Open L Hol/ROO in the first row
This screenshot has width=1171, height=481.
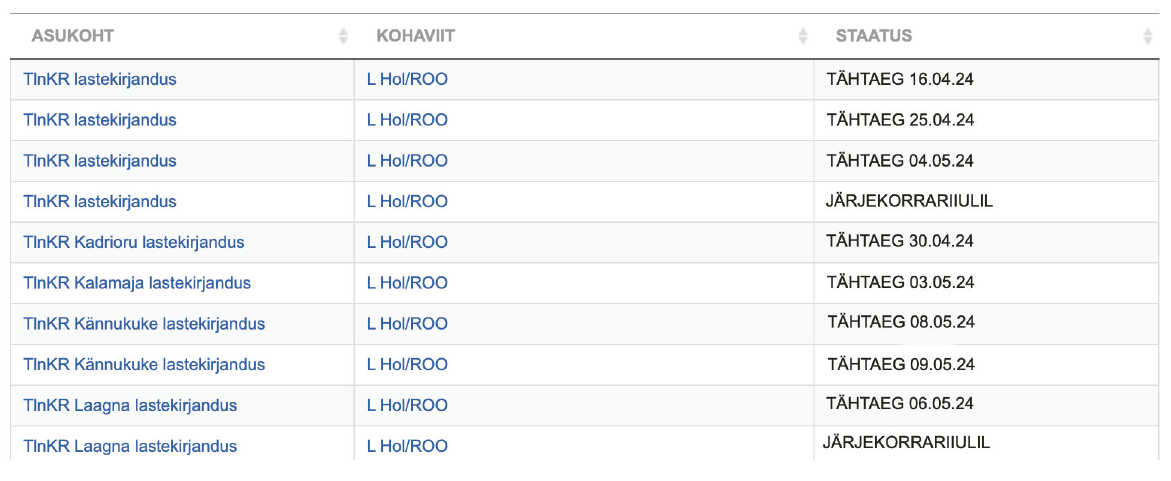(x=407, y=79)
